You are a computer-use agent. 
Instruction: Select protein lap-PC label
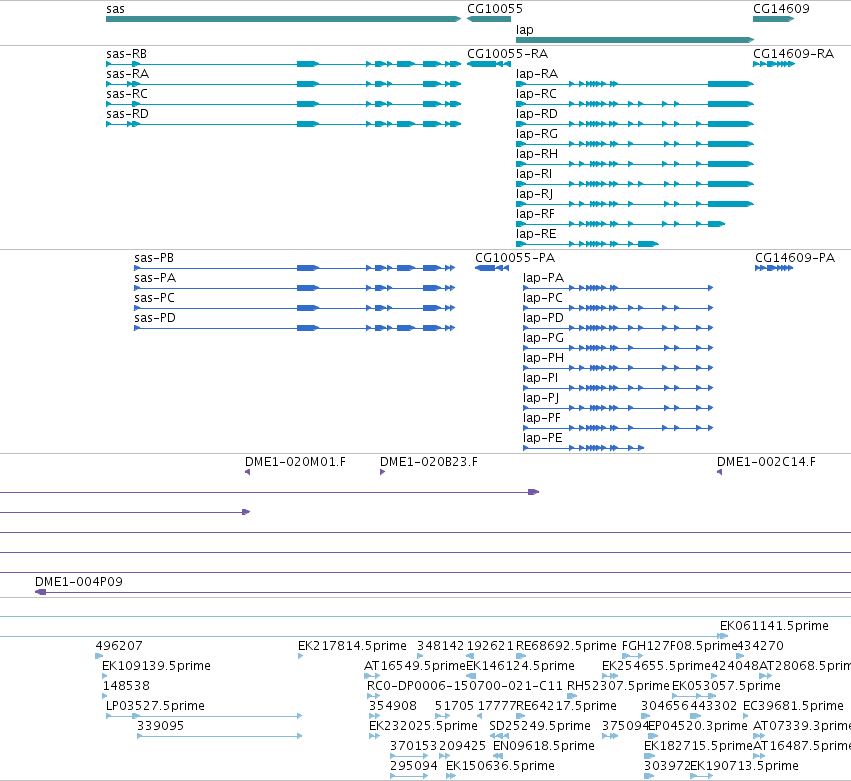point(543,298)
